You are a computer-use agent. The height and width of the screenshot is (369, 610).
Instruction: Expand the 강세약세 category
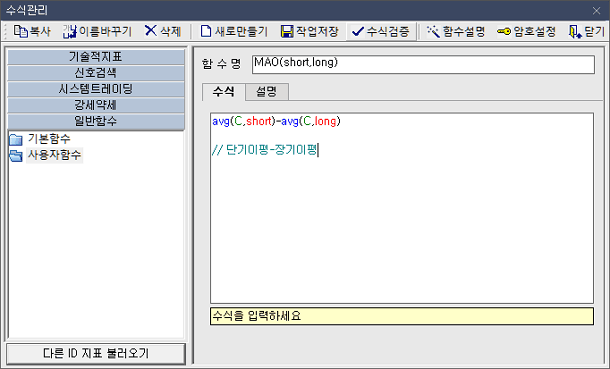96,105
